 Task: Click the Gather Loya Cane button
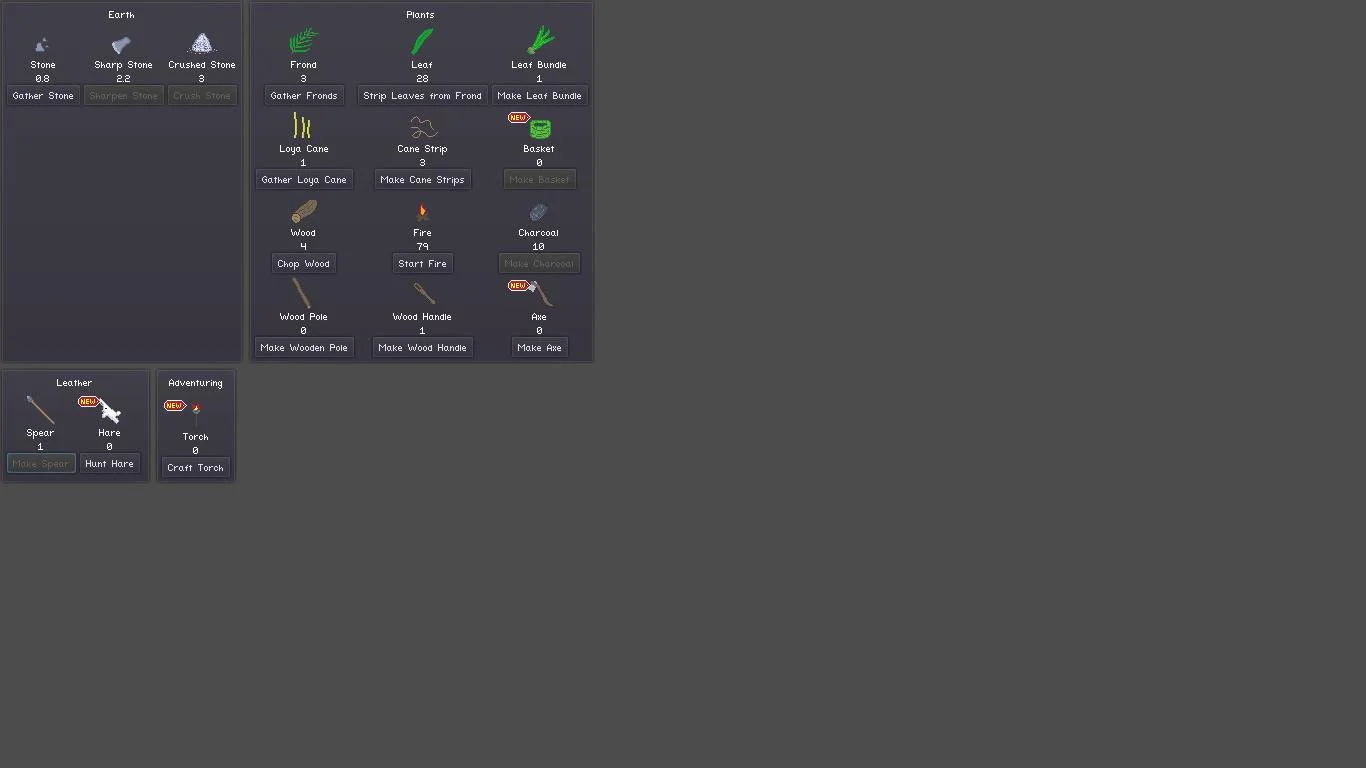pyautogui.click(x=304, y=180)
